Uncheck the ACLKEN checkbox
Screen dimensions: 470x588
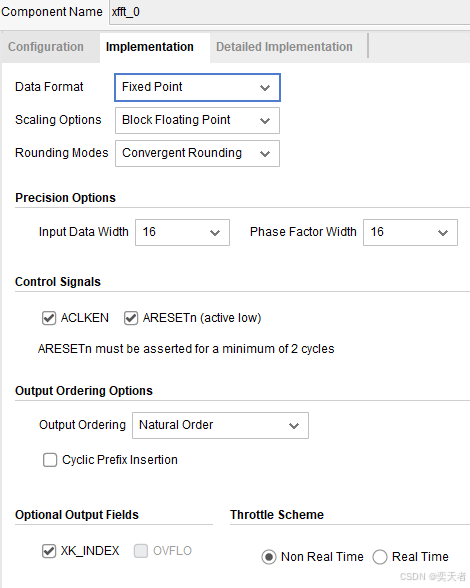coord(49,318)
